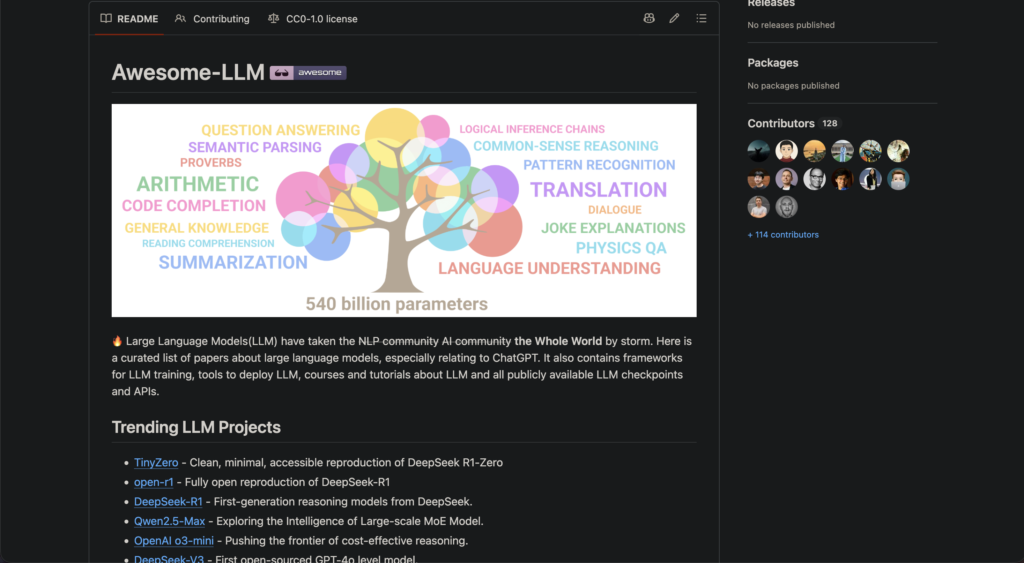The width and height of the screenshot is (1024, 563).
Task: Open the cartoon boy red sweater avatar
Action: 786,151
